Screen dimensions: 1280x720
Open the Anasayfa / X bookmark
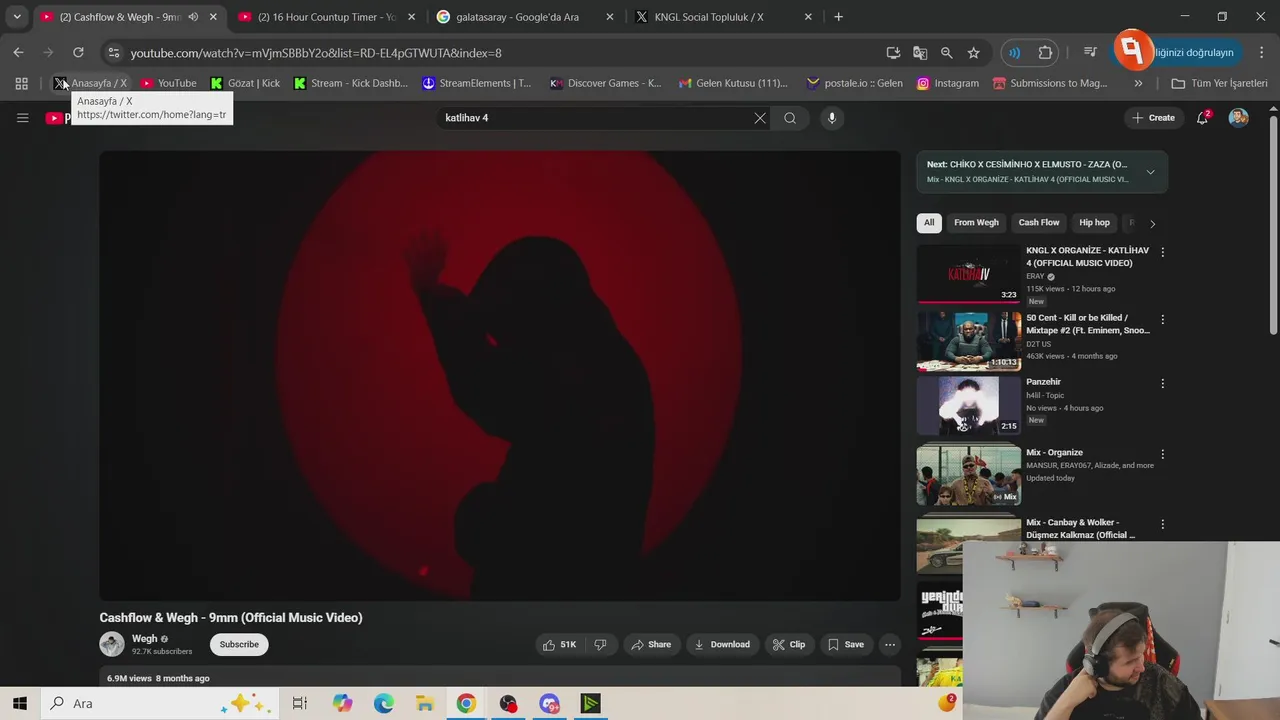(x=90, y=83)
